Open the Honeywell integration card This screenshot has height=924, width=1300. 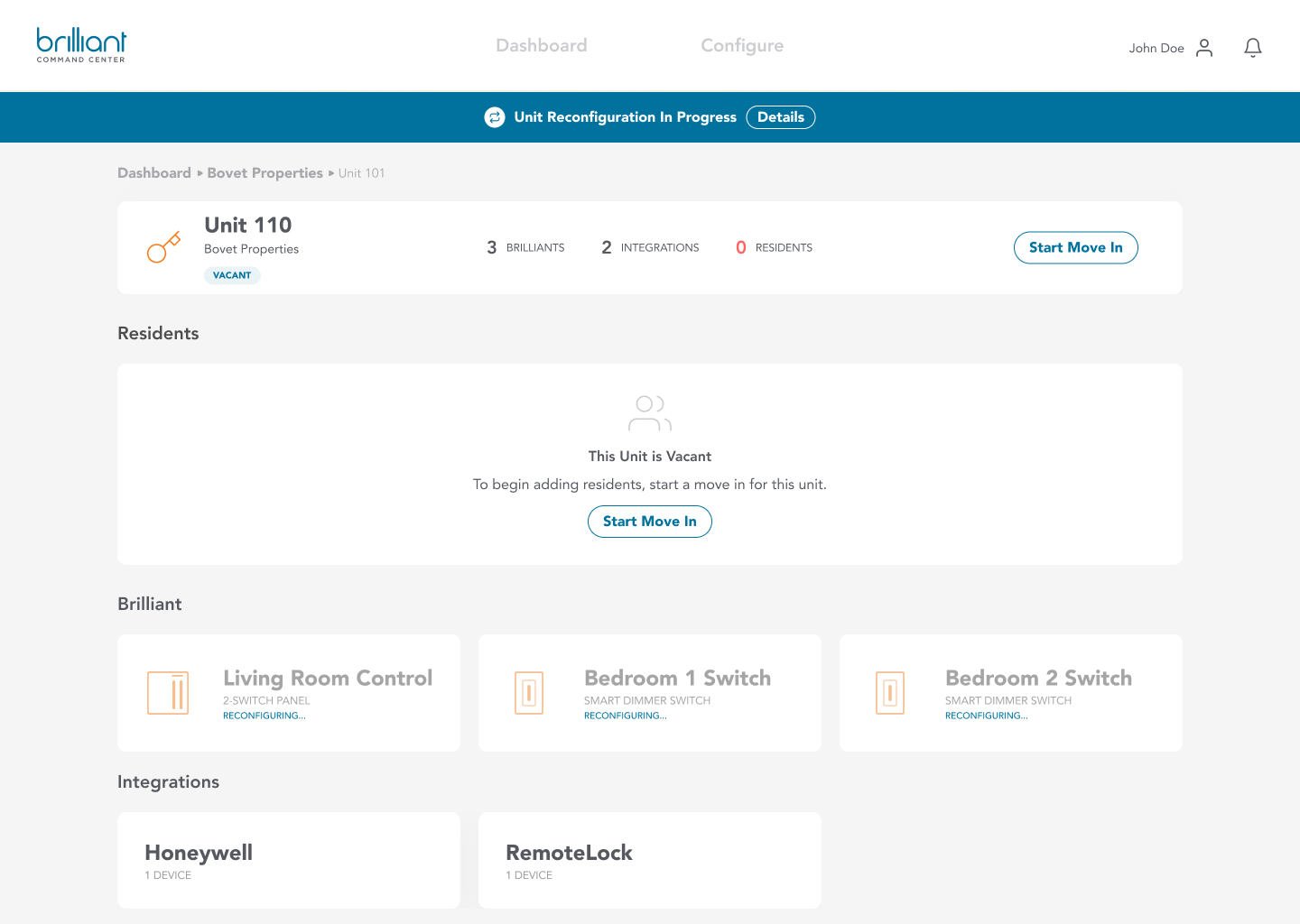[289, 860]
